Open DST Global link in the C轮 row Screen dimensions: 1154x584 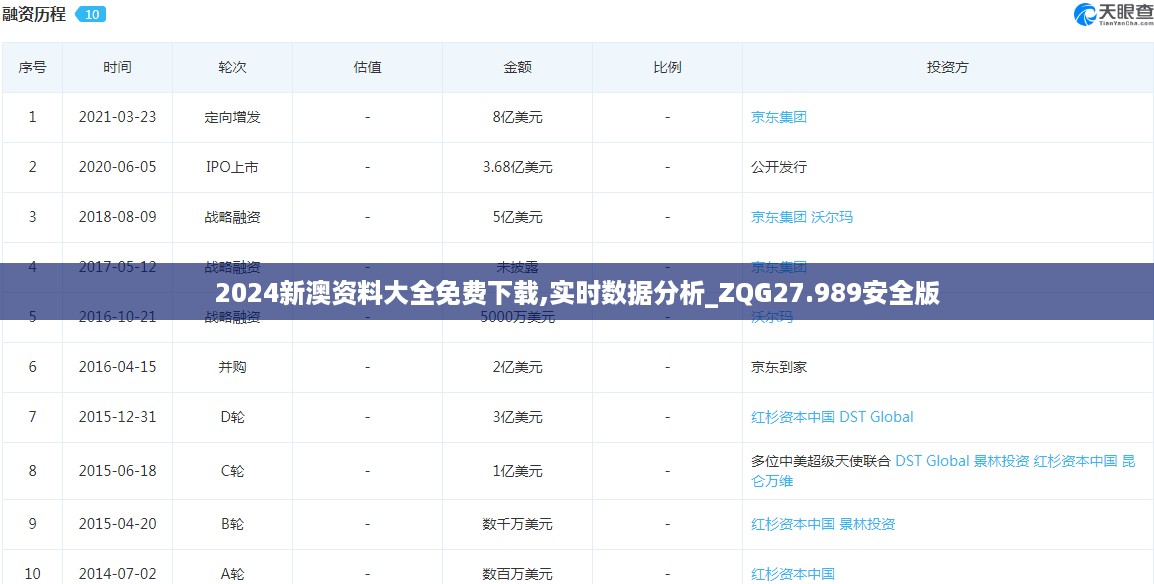932,461
